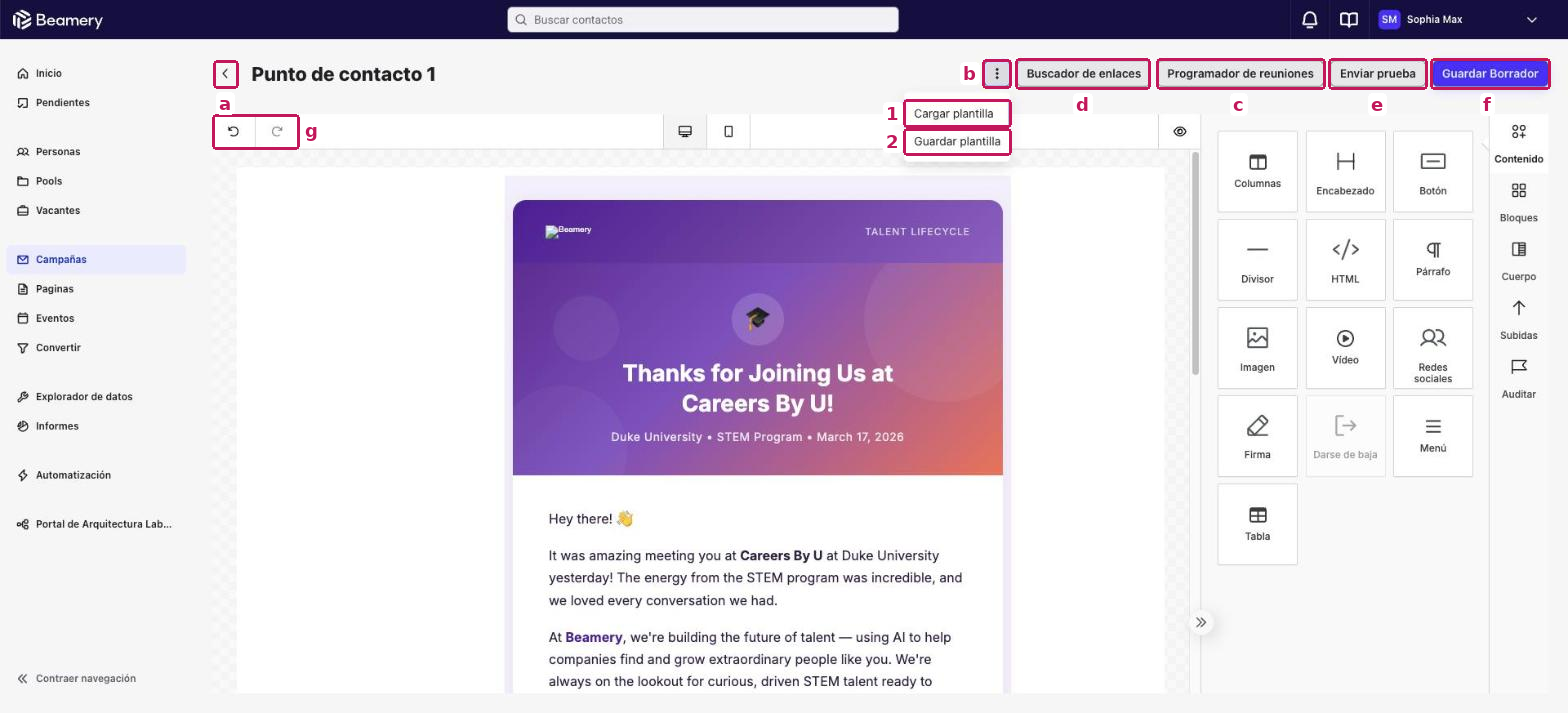Screen dimensions: 1568x713
Task: Select the Botón content block
Action: pos(1433,171)
